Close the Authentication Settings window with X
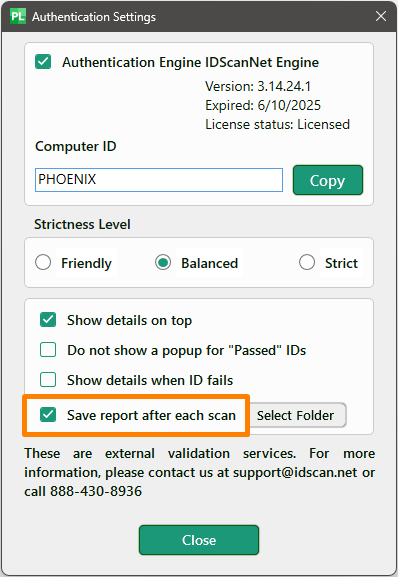The image size is (398, 577). tap(381, 16)
